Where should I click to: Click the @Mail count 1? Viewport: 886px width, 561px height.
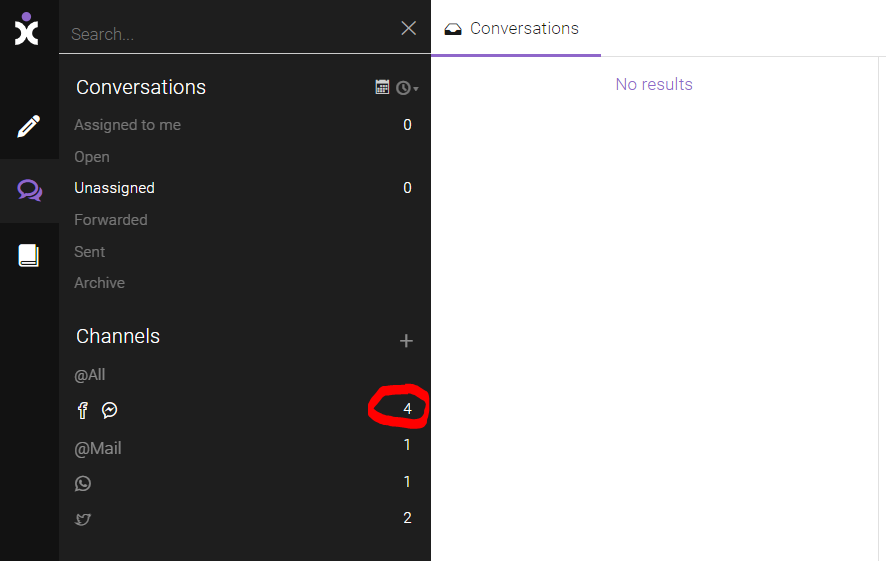(x=407, y=445)
